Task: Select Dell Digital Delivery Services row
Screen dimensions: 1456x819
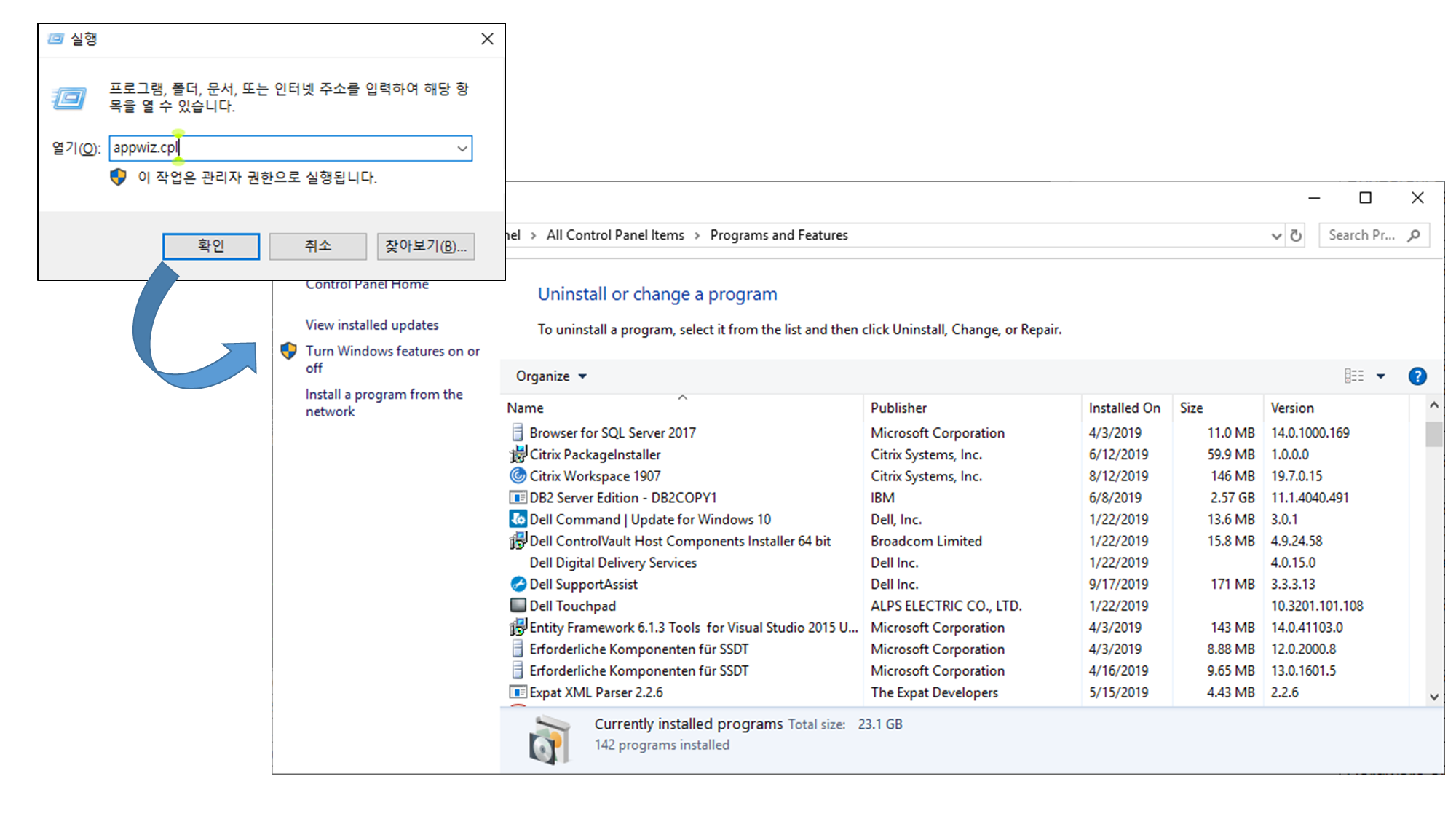Action: point(954,563)
